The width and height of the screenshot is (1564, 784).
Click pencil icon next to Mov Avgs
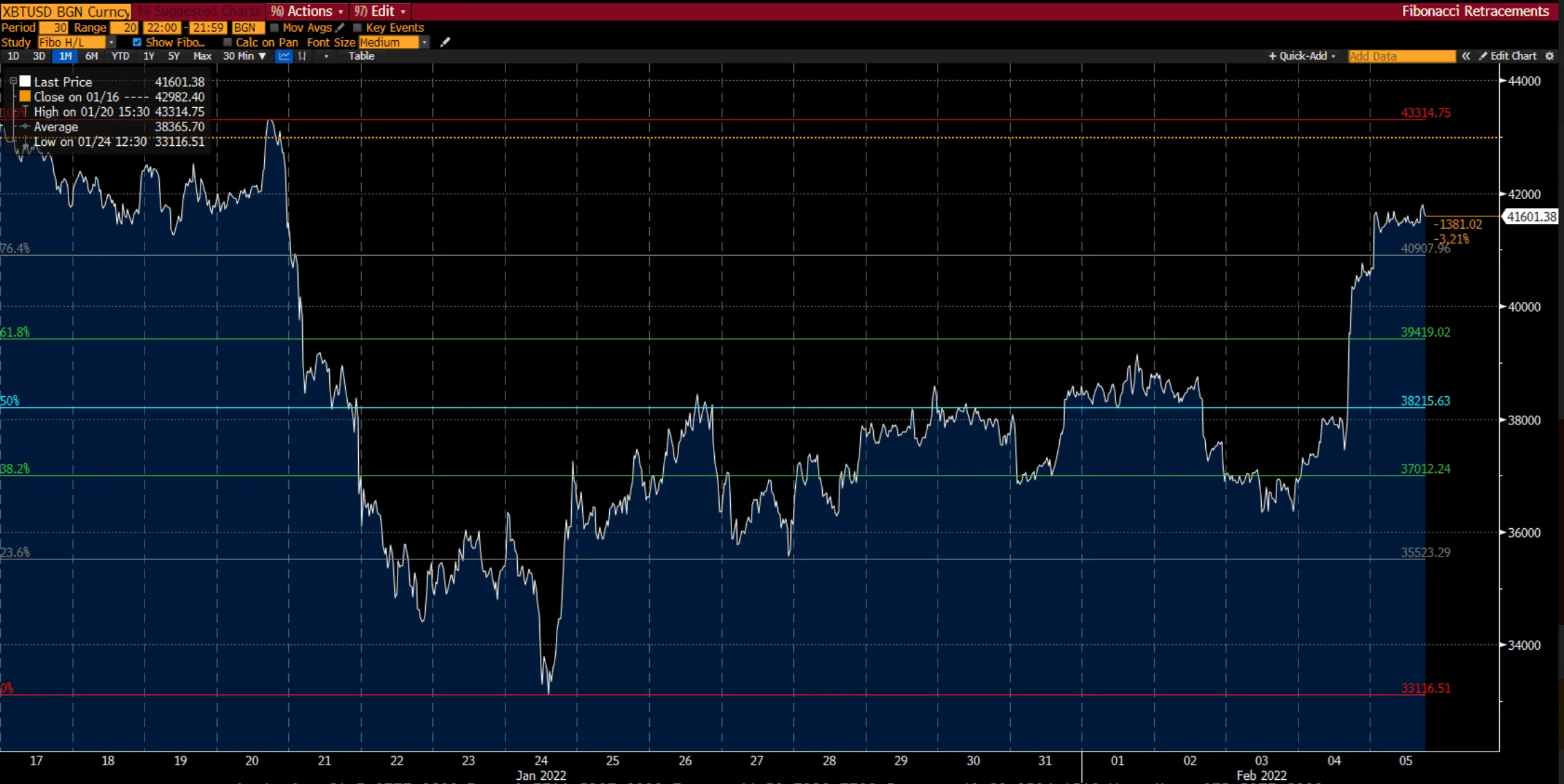point(339,28)
